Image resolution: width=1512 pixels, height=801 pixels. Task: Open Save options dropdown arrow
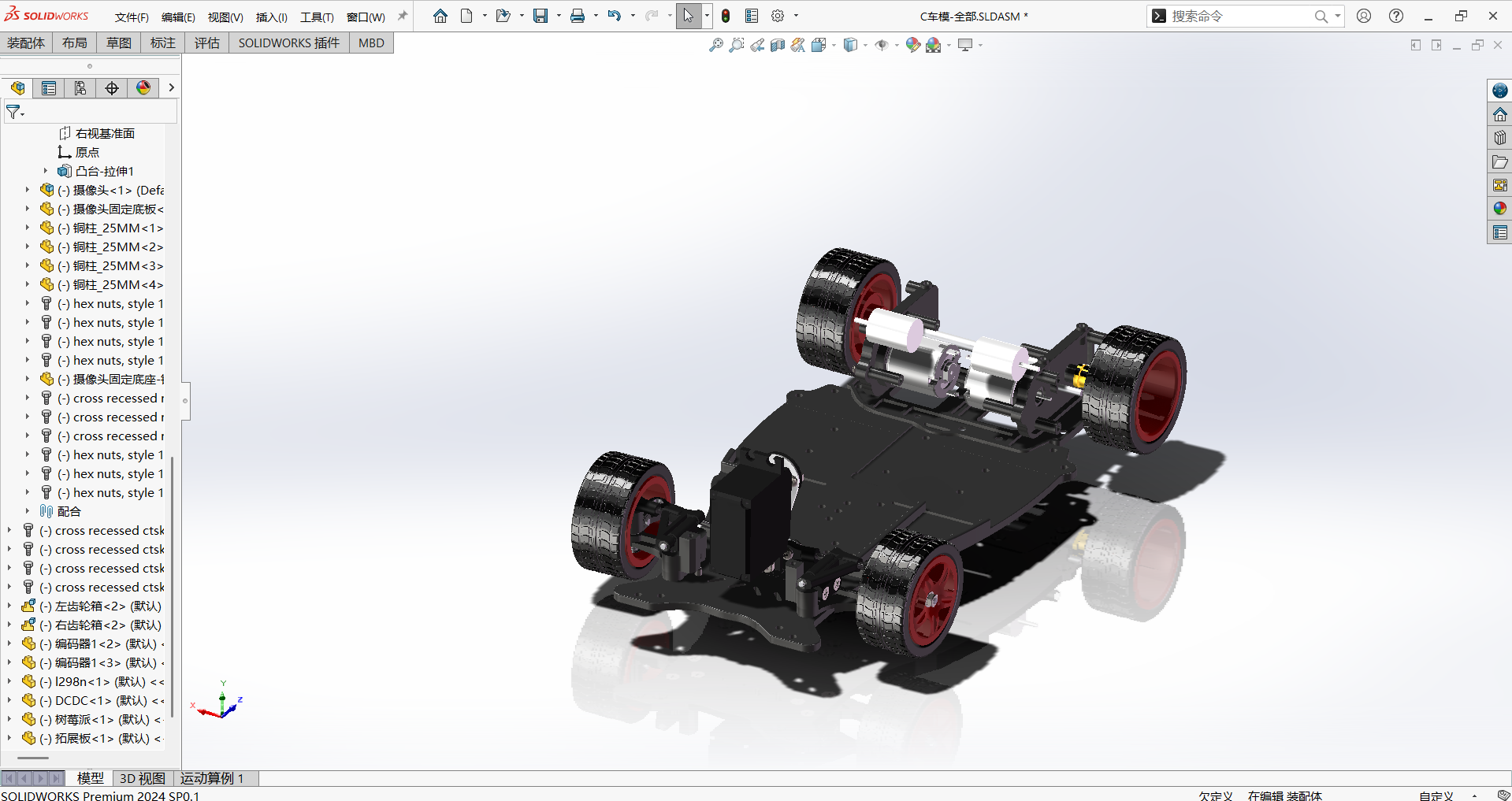[x=559, y=16]
